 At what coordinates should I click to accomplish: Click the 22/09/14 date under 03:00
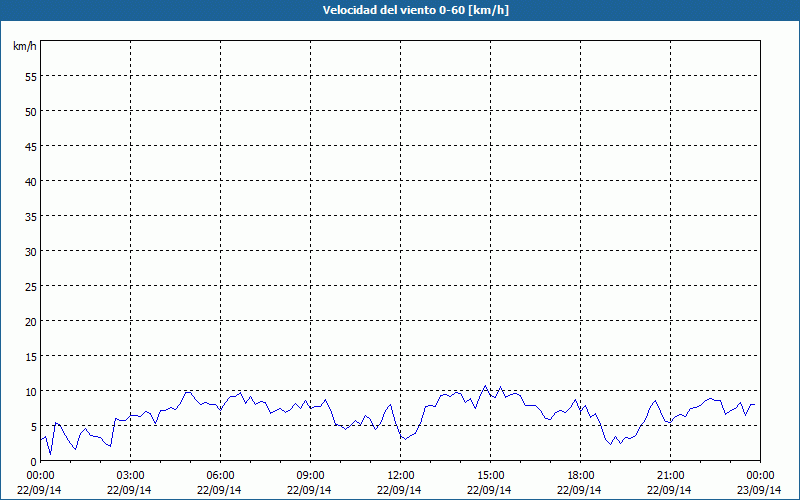click(x=129, y=490)
